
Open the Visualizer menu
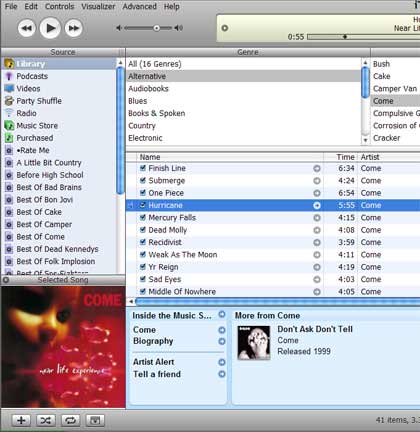[98, 6]
